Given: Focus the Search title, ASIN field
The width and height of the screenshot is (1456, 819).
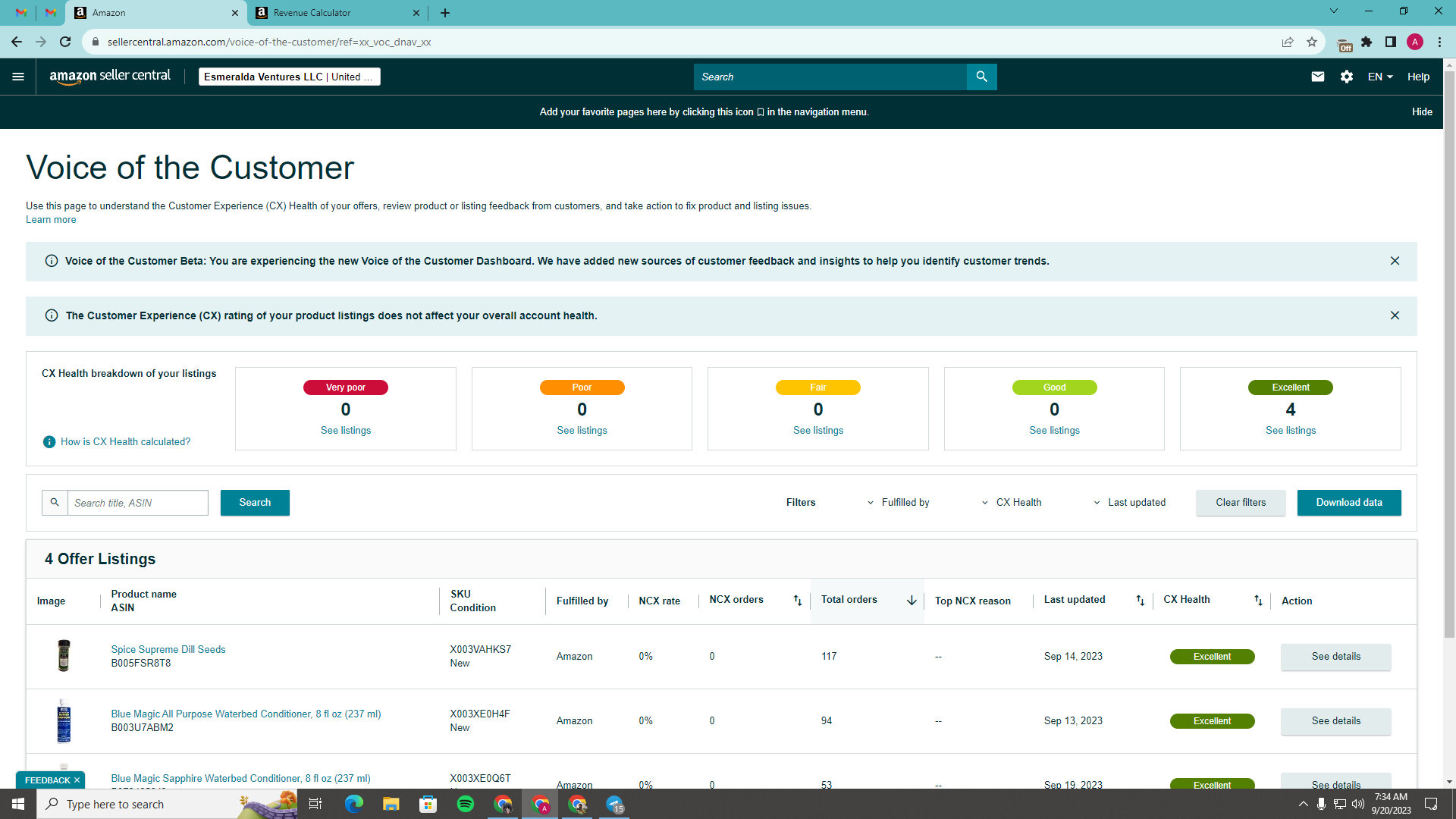Looking at the screenshot, I should click(x=138, y=503).
